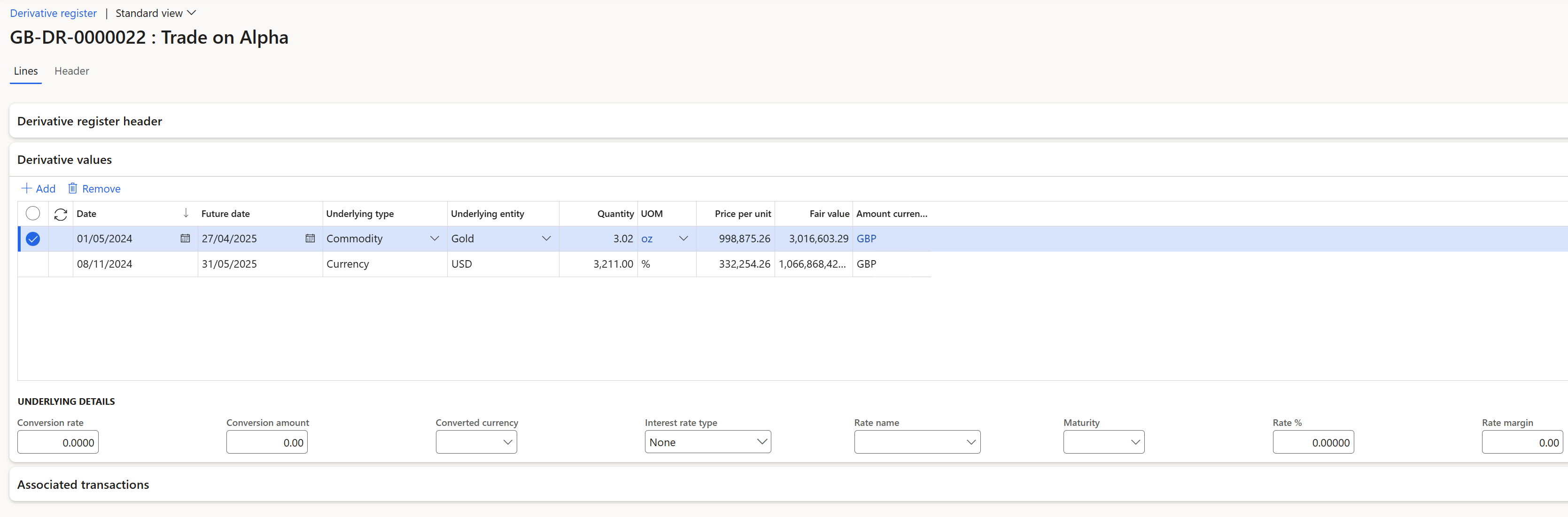The image size is (1568, 517).
Task: Click the Future date column header
Action: [260, 214]
